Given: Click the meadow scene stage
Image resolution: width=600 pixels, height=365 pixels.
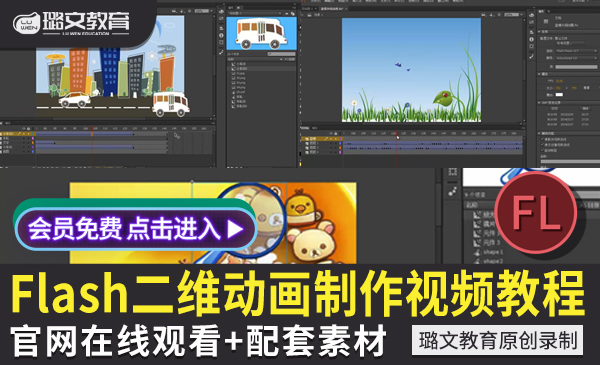Looking at the screenshot, I should tap(411, 70).
